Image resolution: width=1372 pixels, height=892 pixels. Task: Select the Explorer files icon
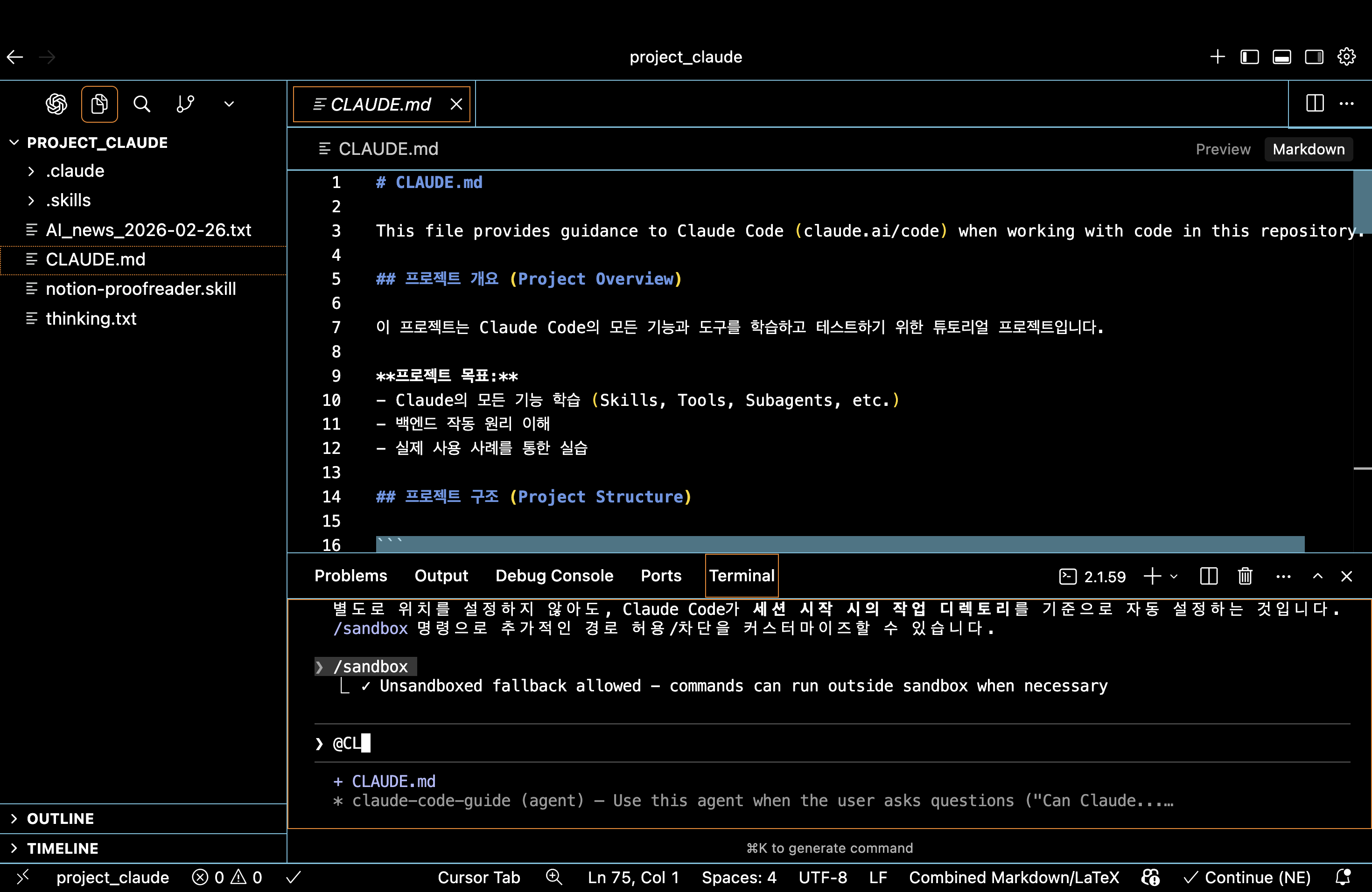99,104
